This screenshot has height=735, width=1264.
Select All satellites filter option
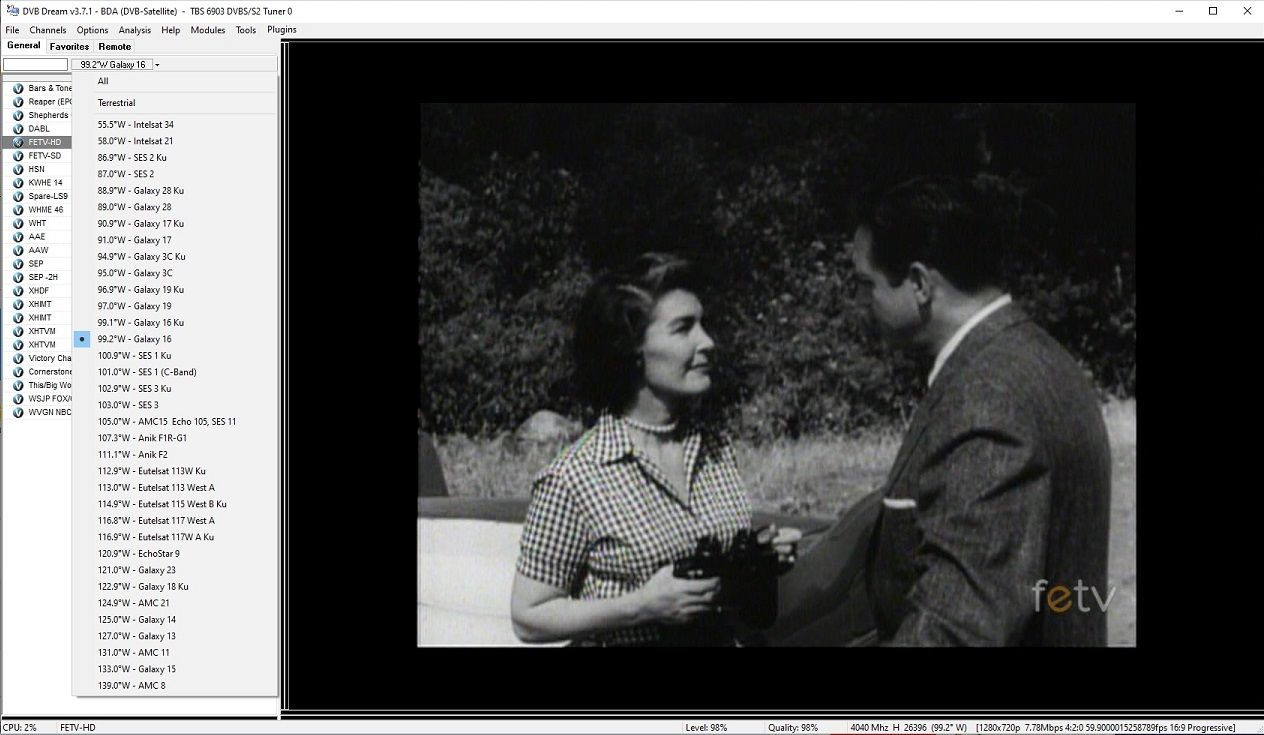[103, 81]
